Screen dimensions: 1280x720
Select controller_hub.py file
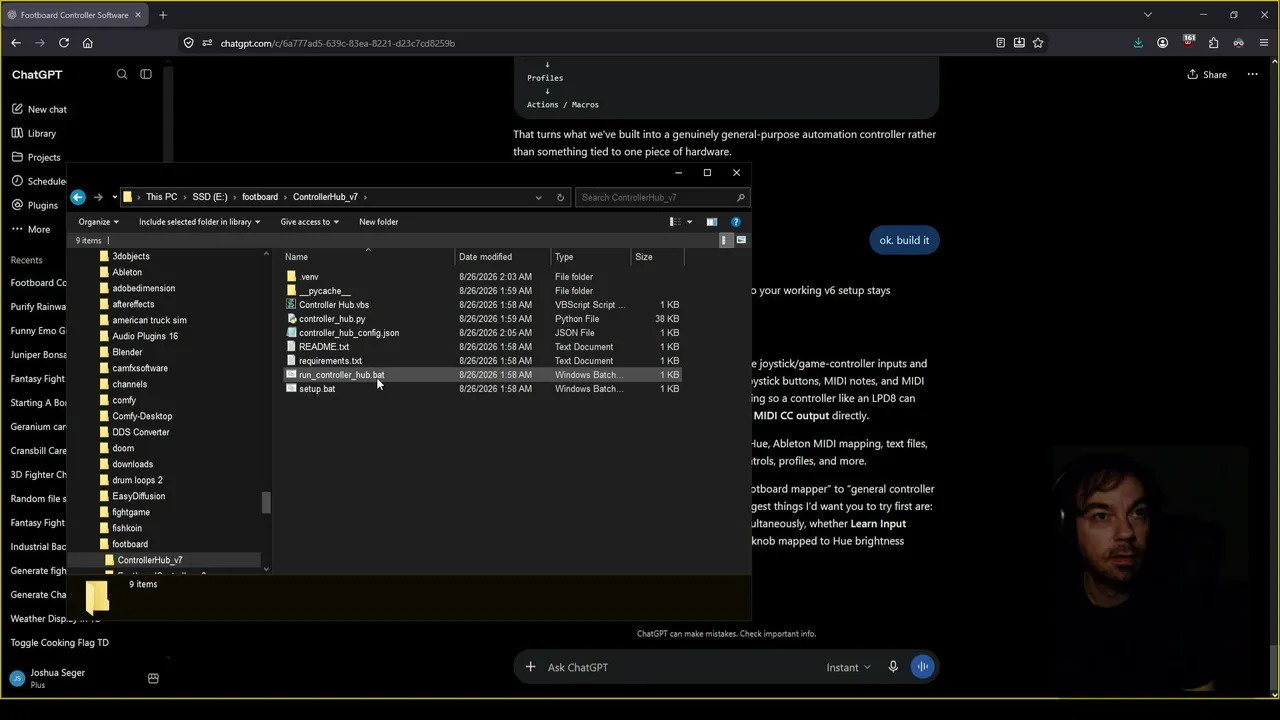(332, 319)
